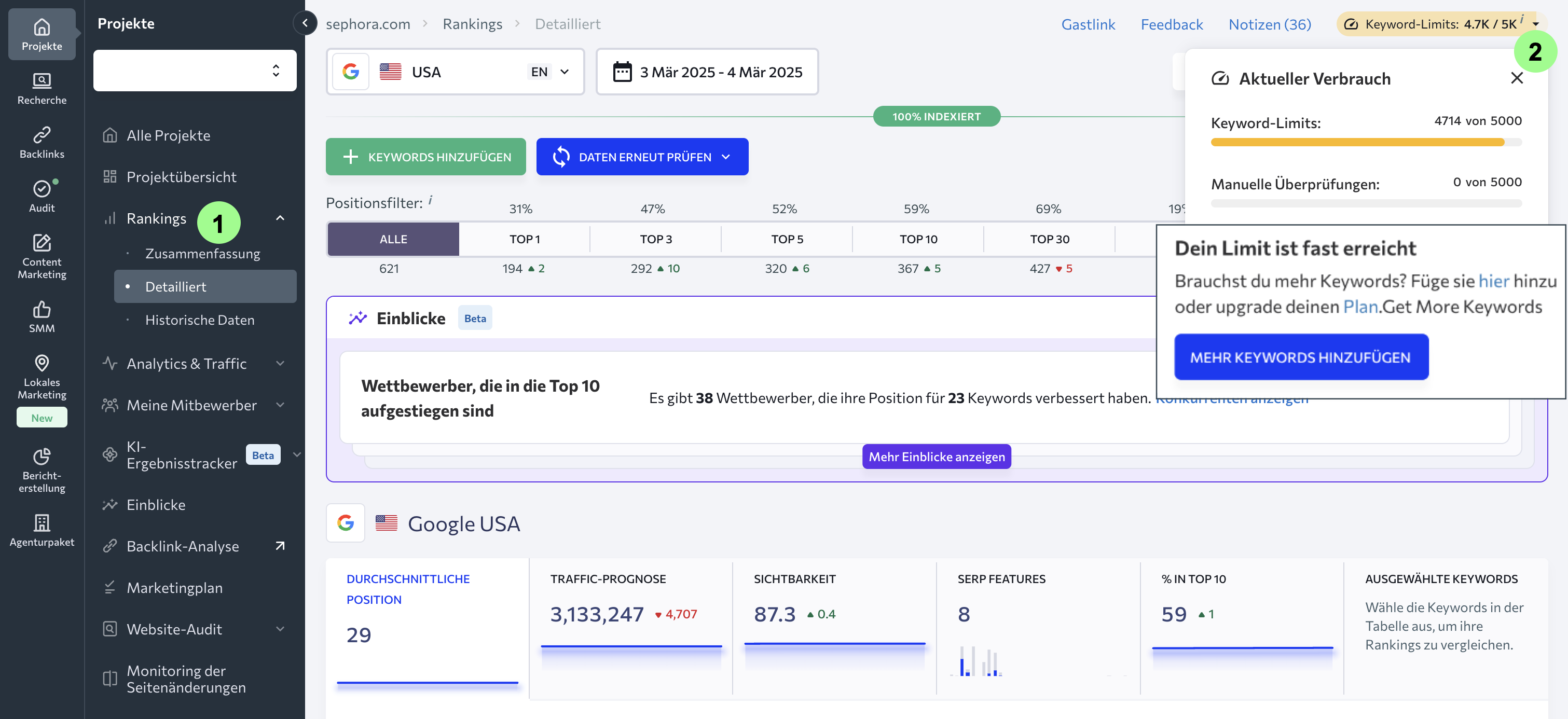Click the KI-Ergebnisstracker icon
1568x719 pixels.
(x=109, y=454)
